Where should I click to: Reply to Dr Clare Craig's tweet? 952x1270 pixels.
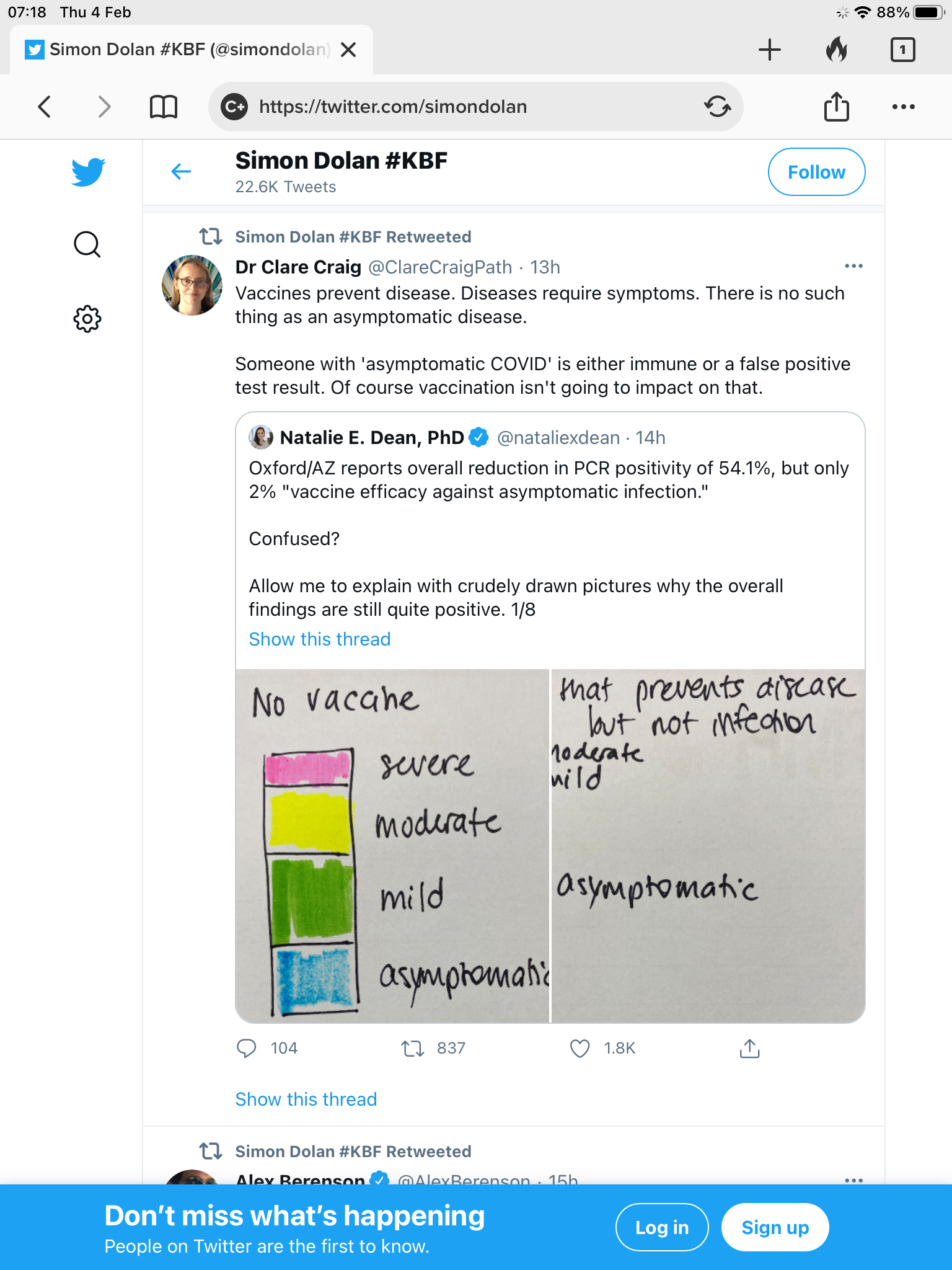(x=247, y=1048)
